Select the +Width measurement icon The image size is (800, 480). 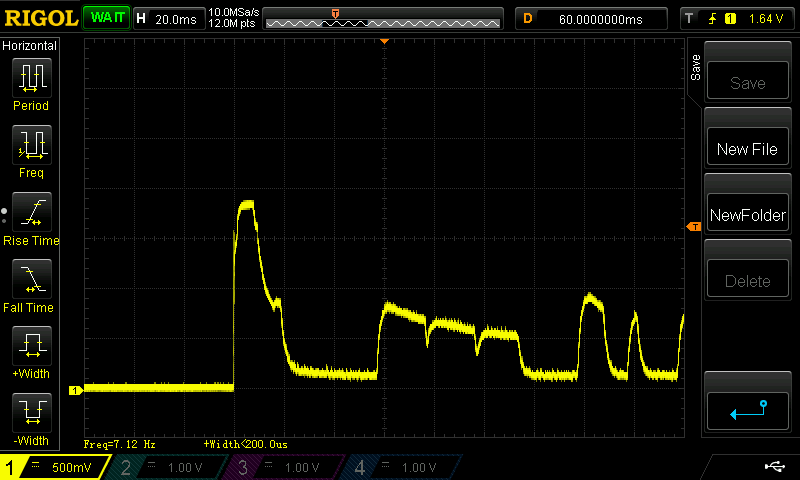pos(32,346)
